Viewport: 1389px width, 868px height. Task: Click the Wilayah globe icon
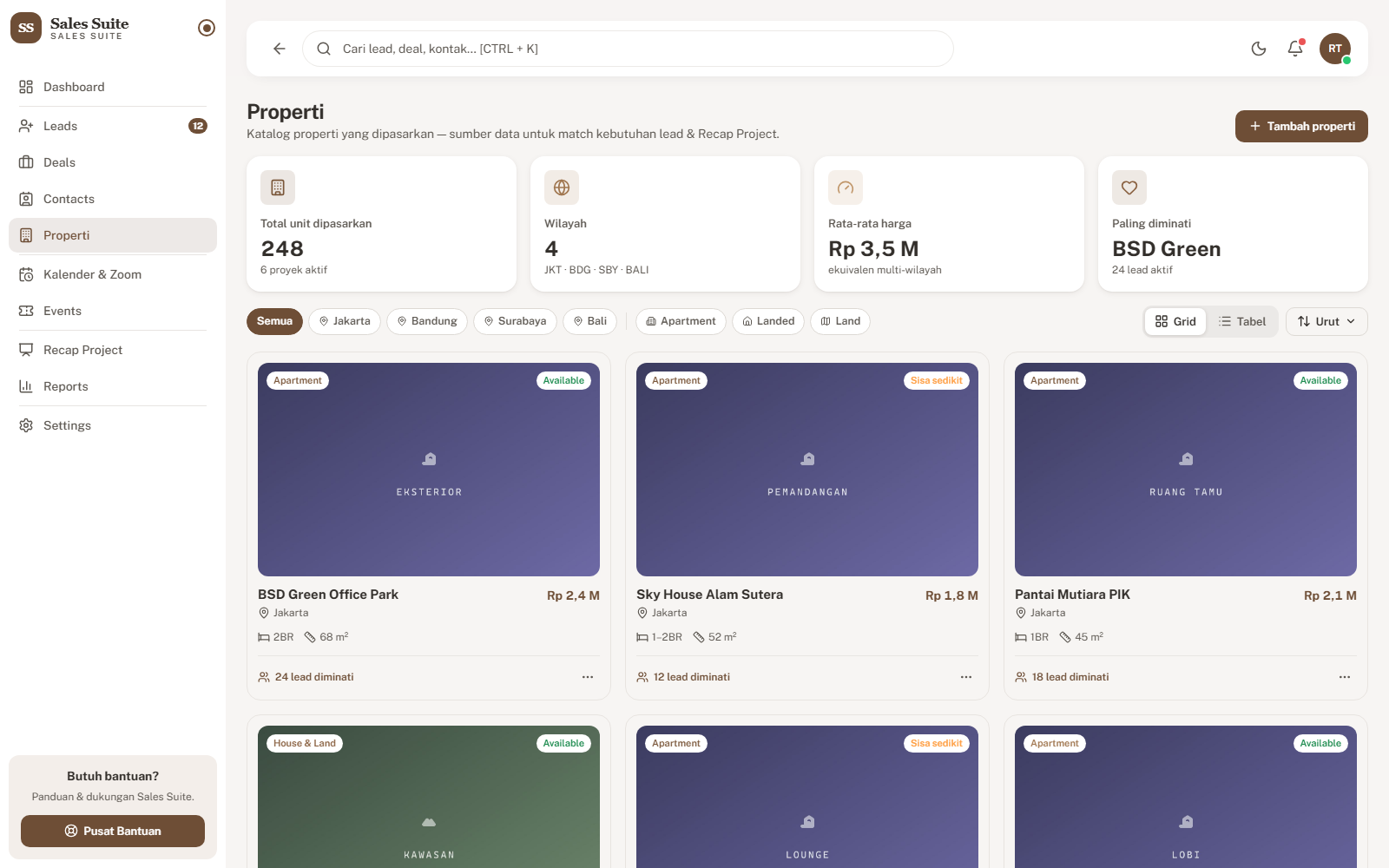562,187
